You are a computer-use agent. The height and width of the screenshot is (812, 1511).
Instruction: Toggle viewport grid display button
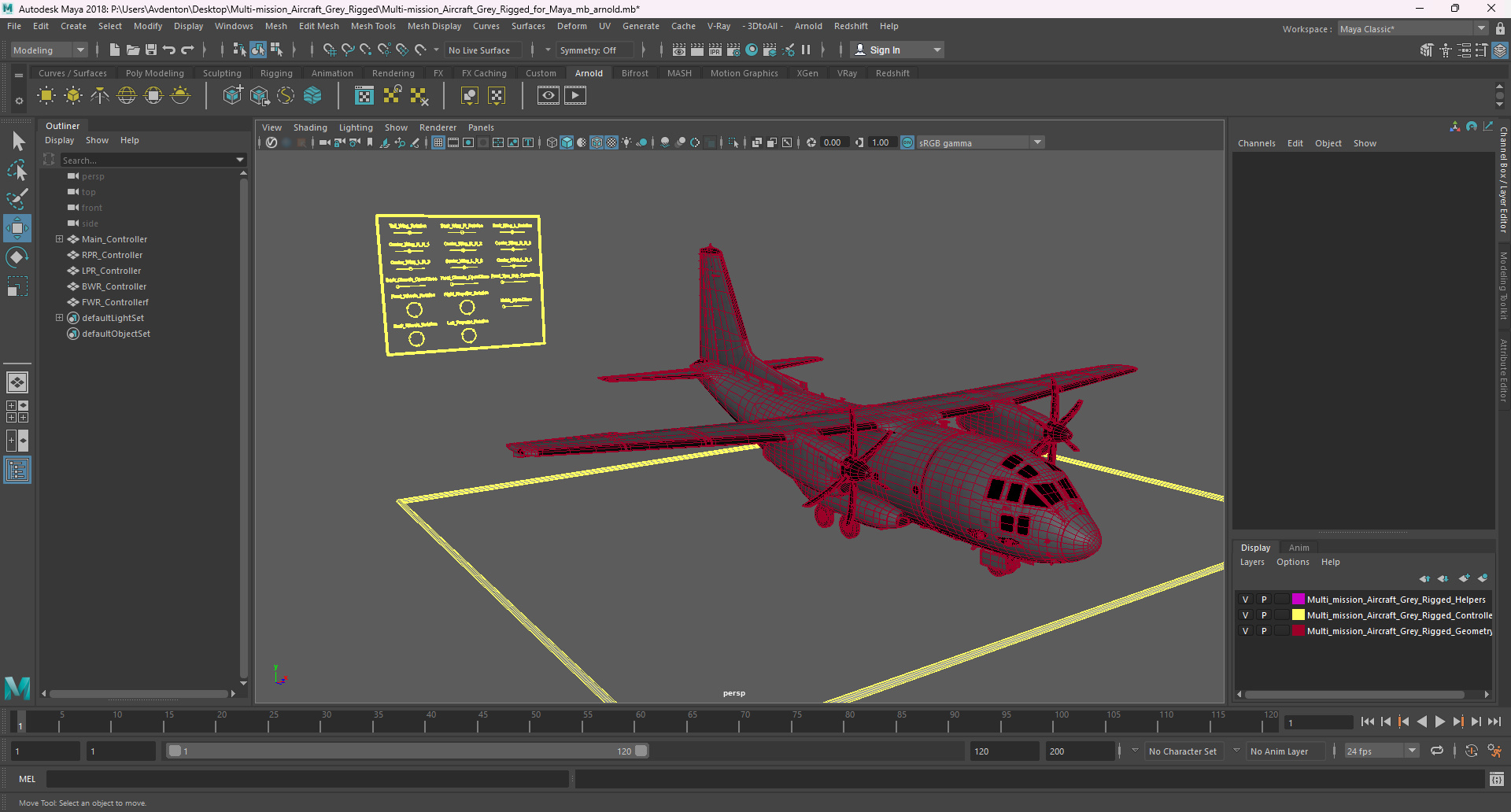[438, 142]
